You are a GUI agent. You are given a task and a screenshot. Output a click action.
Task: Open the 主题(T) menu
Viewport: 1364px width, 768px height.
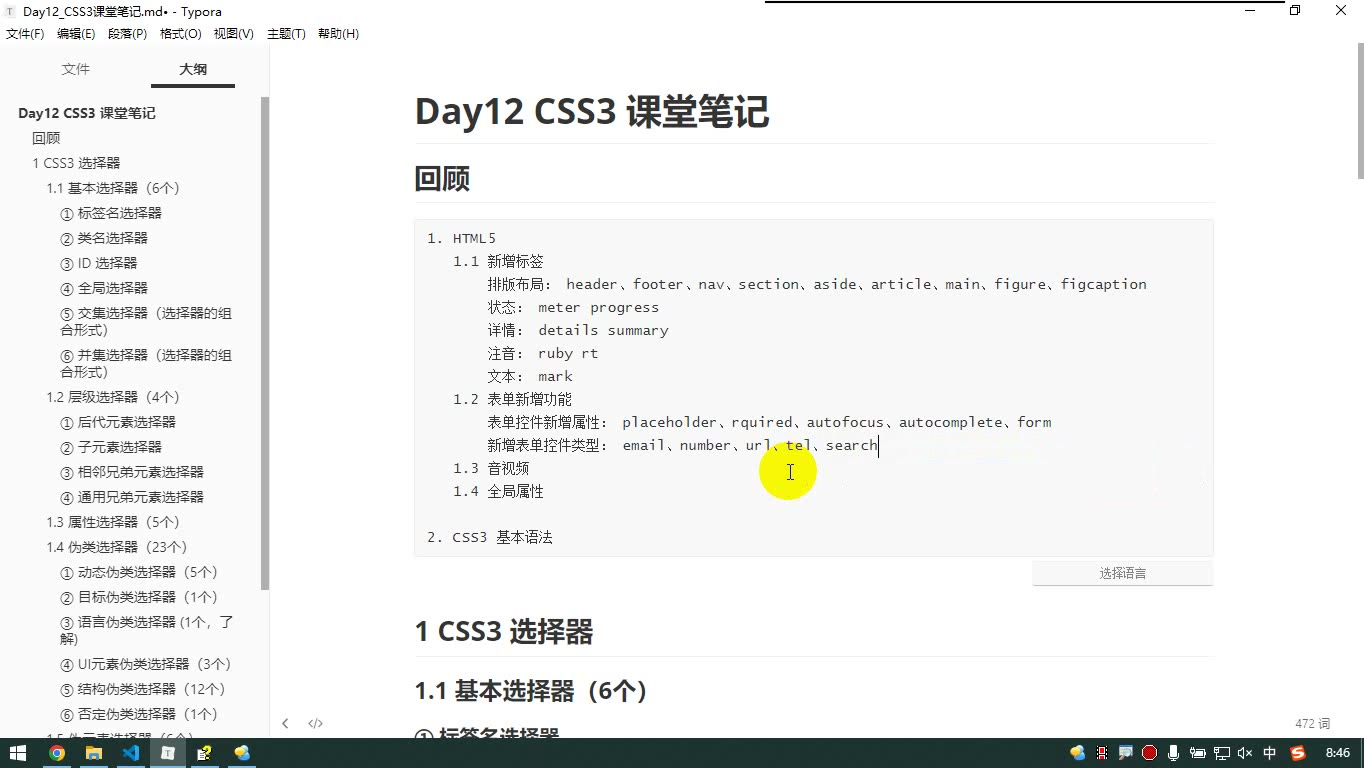tap(286, 34)
